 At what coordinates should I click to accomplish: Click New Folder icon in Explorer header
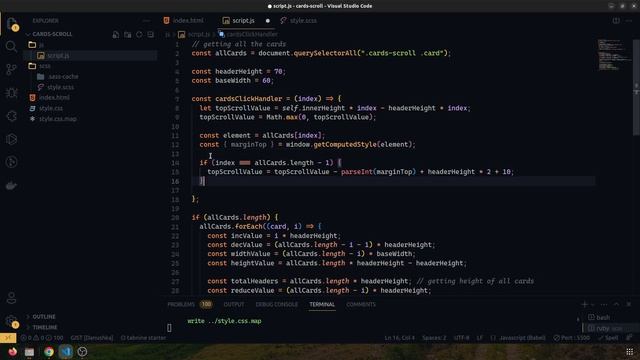128,34
